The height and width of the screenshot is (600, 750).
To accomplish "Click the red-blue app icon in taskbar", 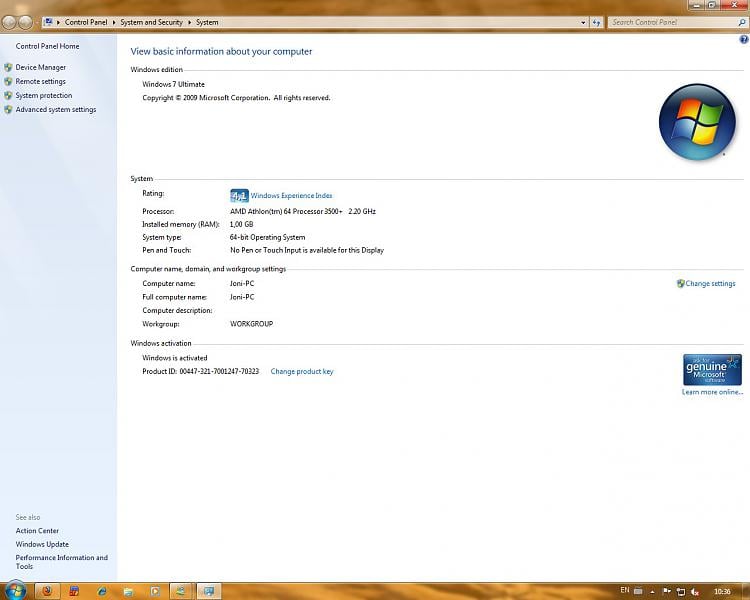I will [74, 591].
